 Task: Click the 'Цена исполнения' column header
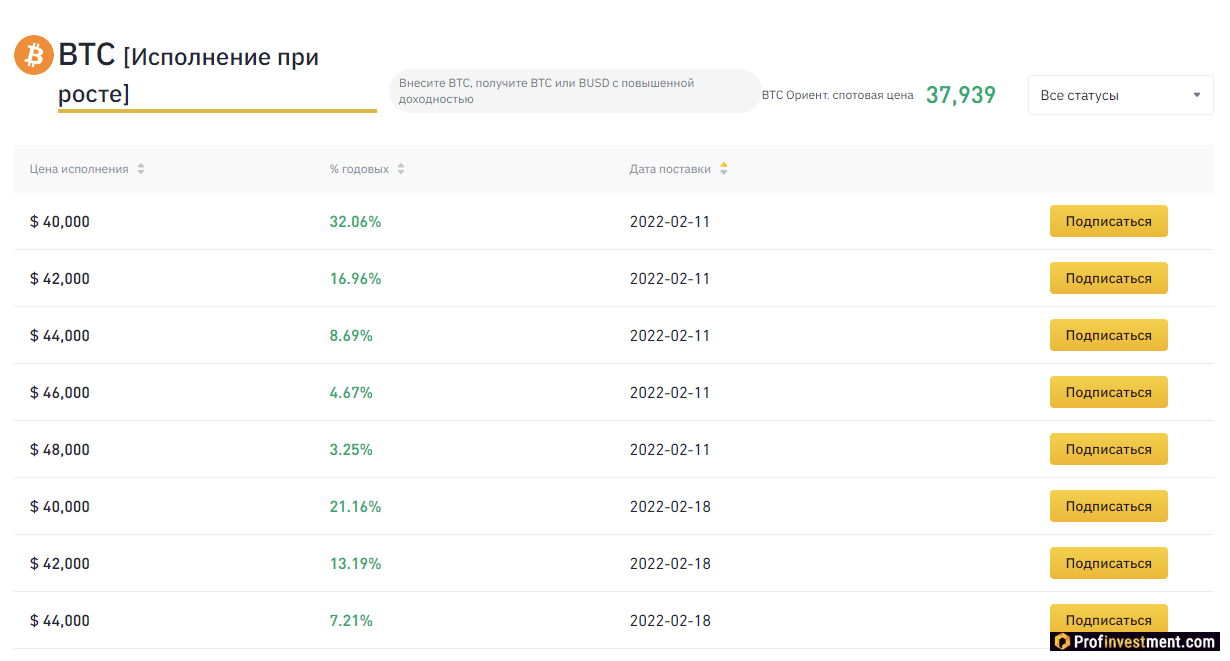[79, 169]
